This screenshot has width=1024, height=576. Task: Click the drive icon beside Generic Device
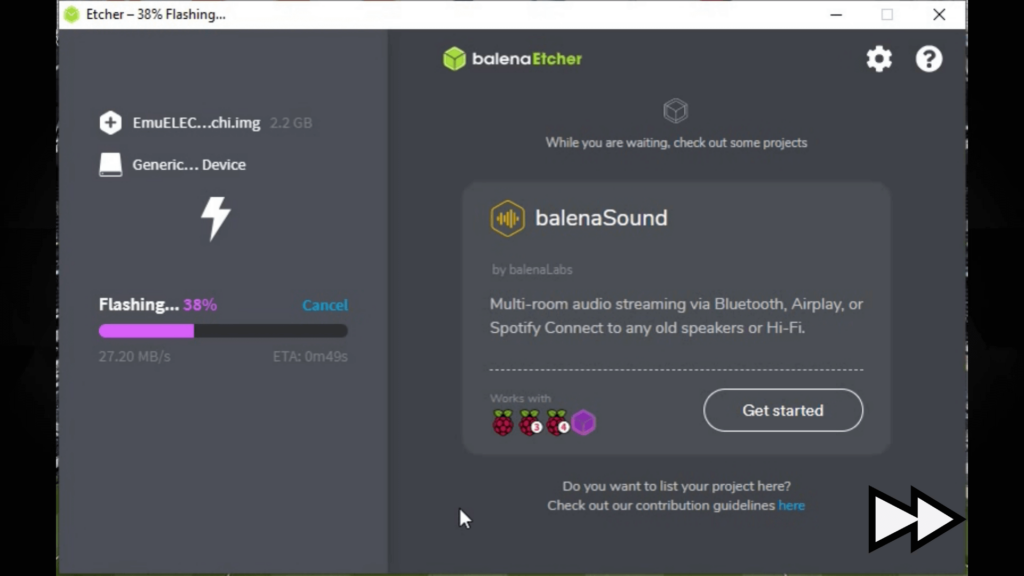[x=110, y=165]
